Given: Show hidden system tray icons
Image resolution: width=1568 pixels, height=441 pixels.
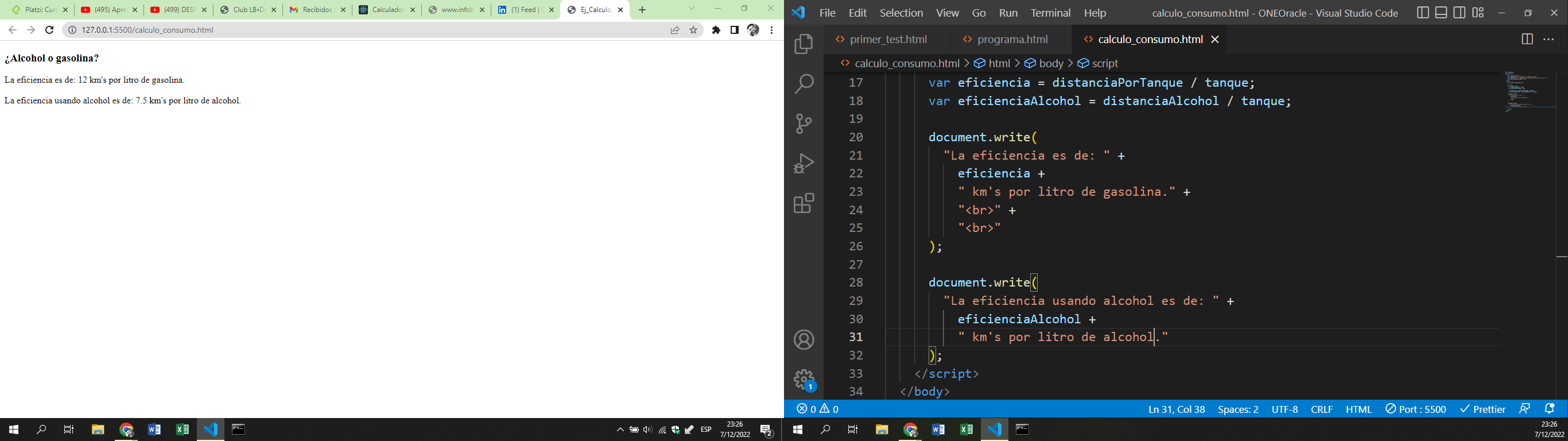Looking at the screenshot, I should (x=620, y=430).
